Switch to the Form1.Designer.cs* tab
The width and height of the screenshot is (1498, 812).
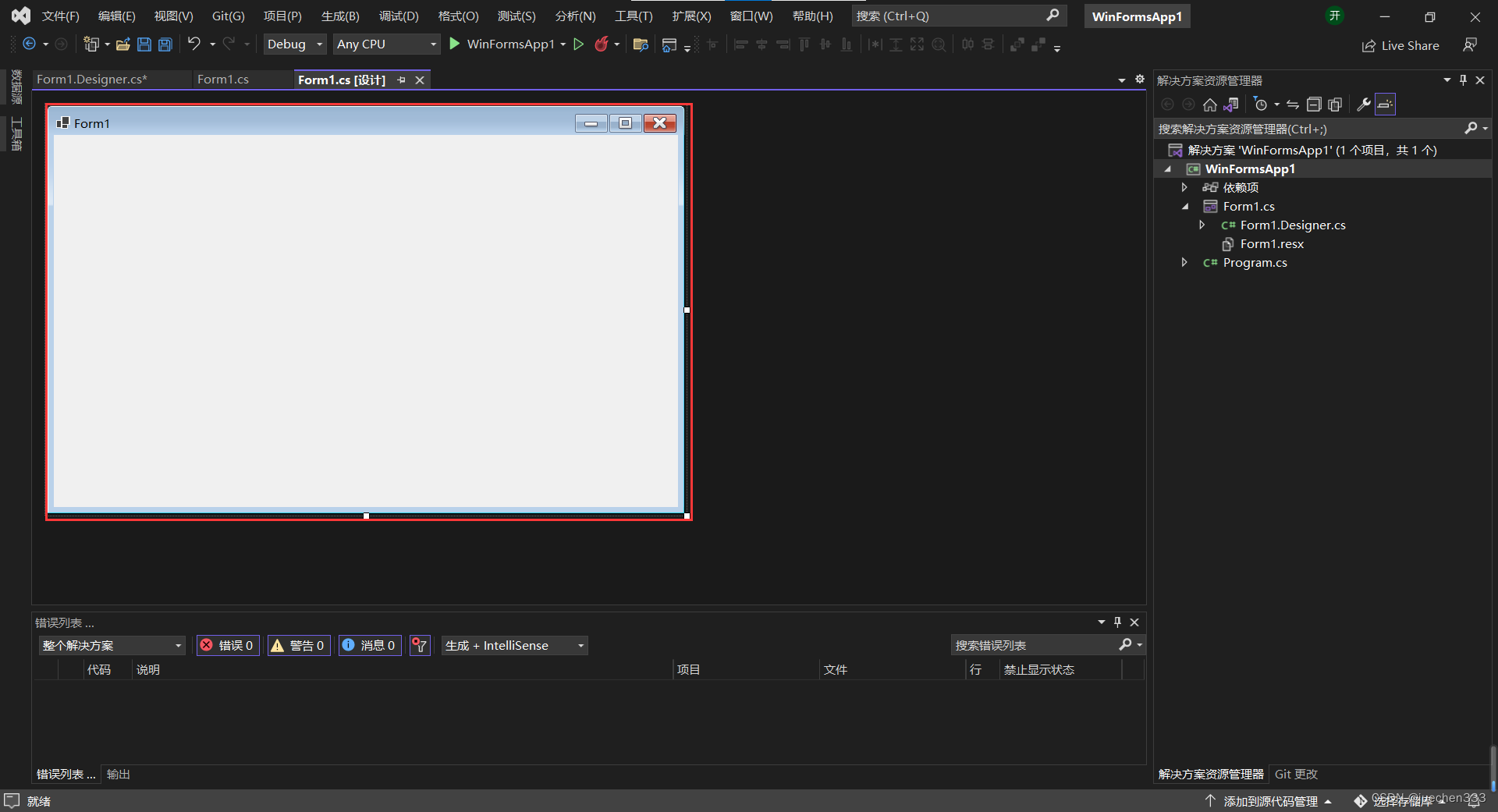(x=92, y=80)
